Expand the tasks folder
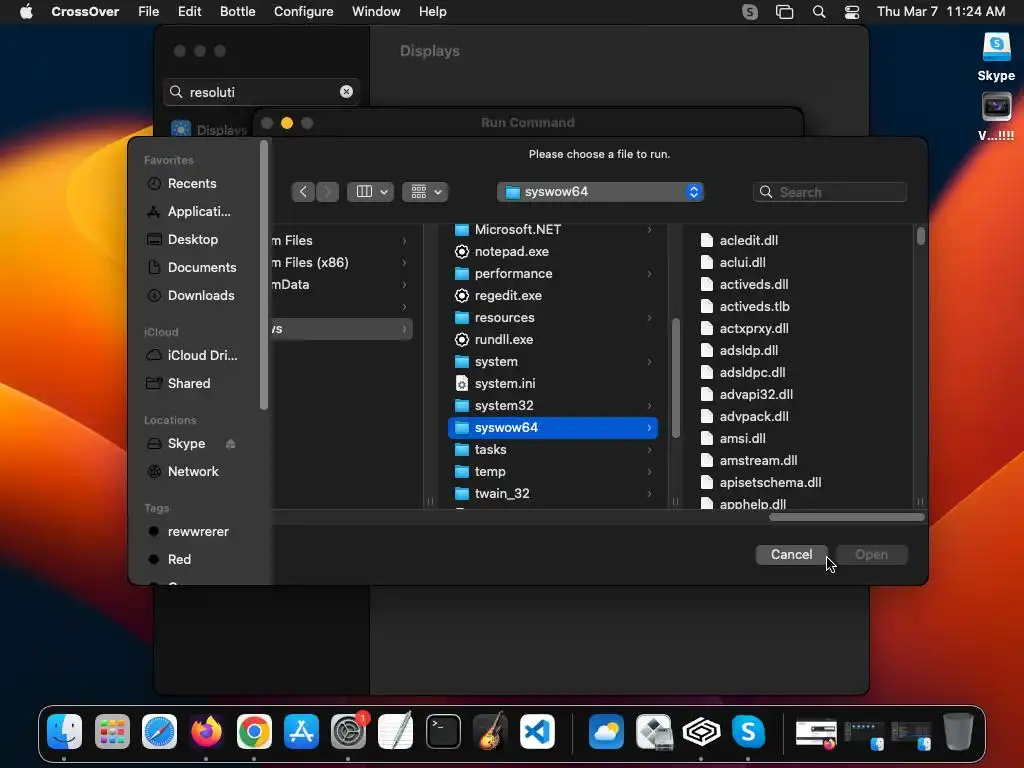Viewport: 1024px width, 768px height. point(649,450)
